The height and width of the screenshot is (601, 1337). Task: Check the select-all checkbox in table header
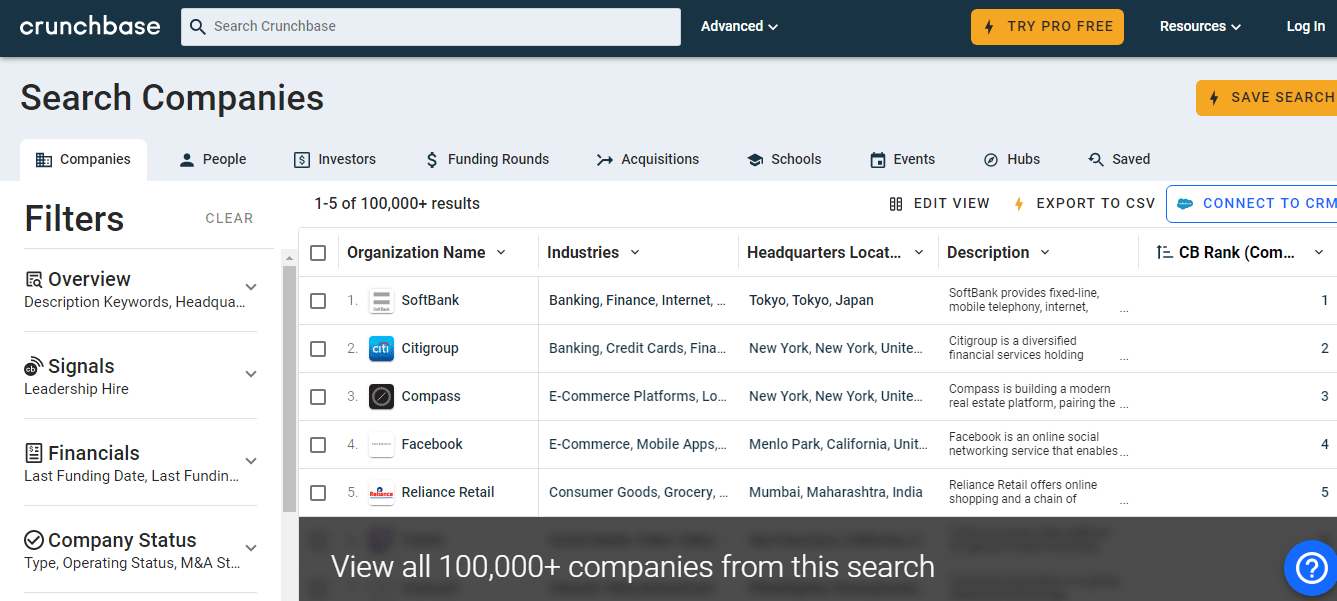coord(318,253)
